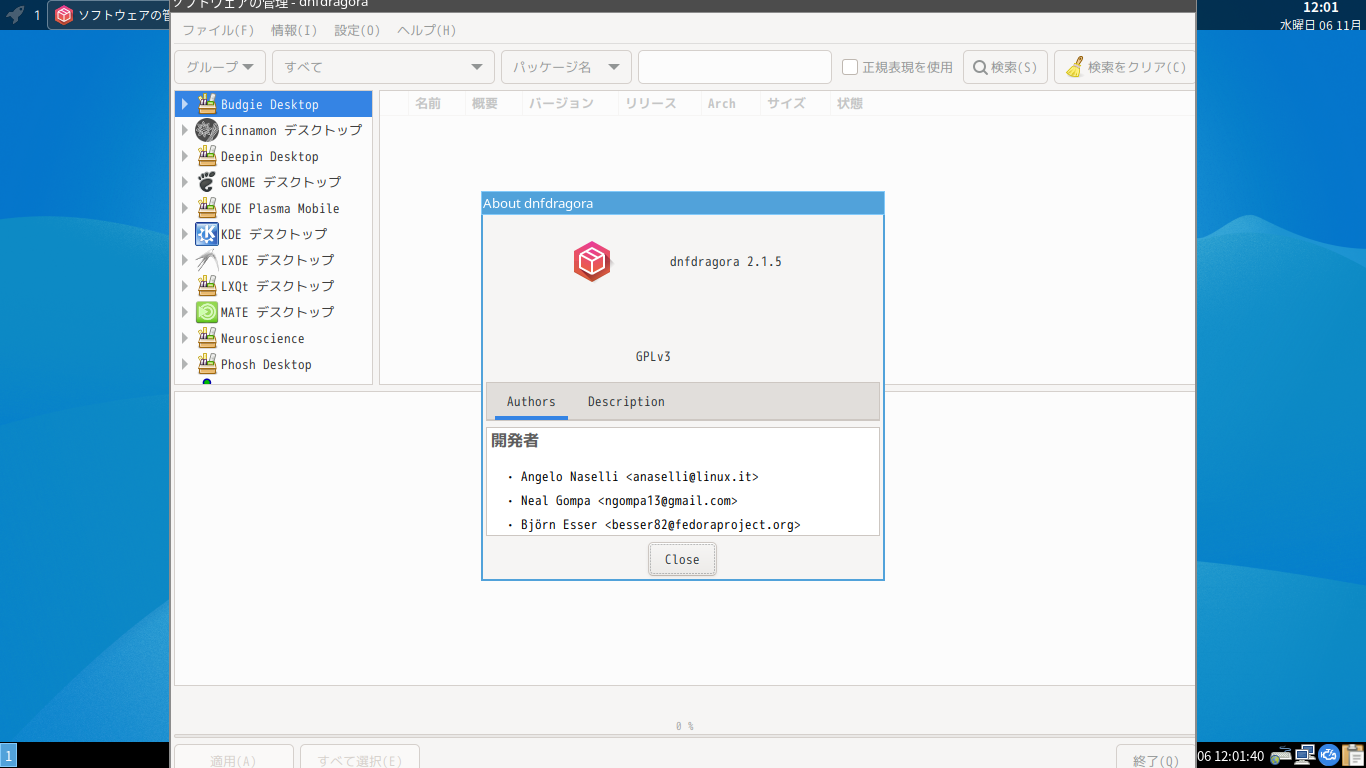Switch to the Description tab
Image resolution: width=1366 pixels, height=768 pixels.
click(x=626, y=401)
